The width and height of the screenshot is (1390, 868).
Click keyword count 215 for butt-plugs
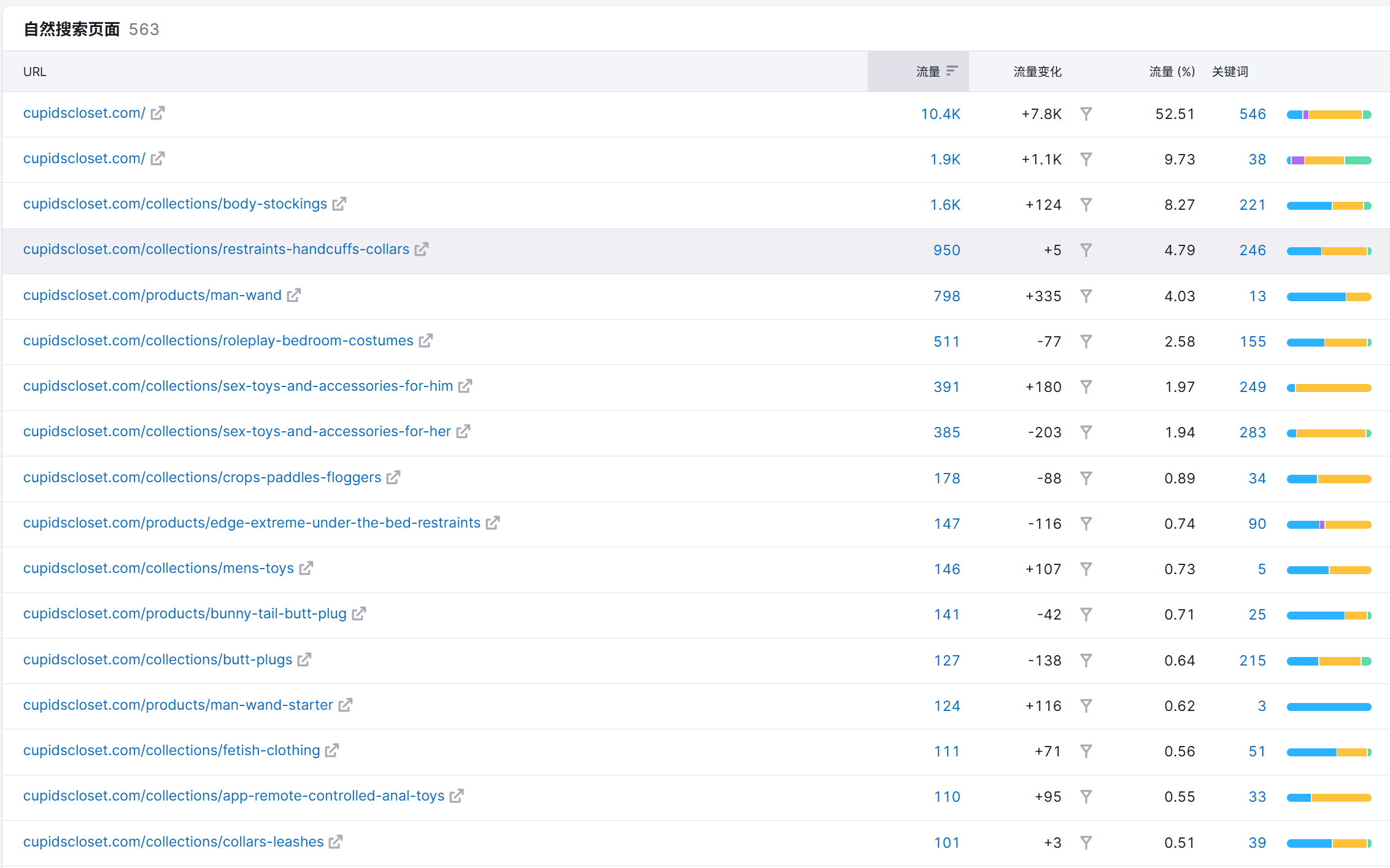1253,661
